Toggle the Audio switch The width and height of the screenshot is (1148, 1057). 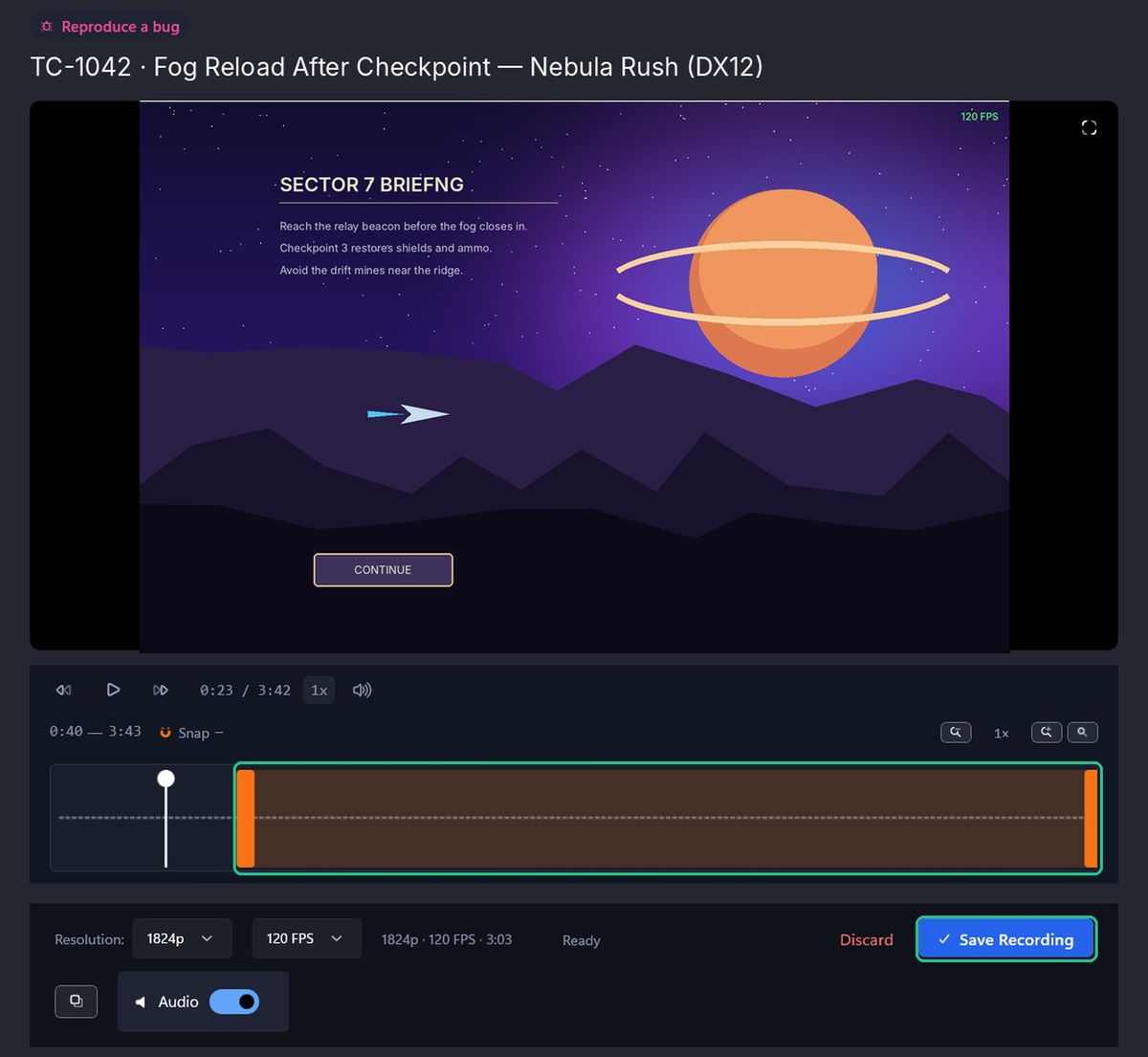point(234,1002)
